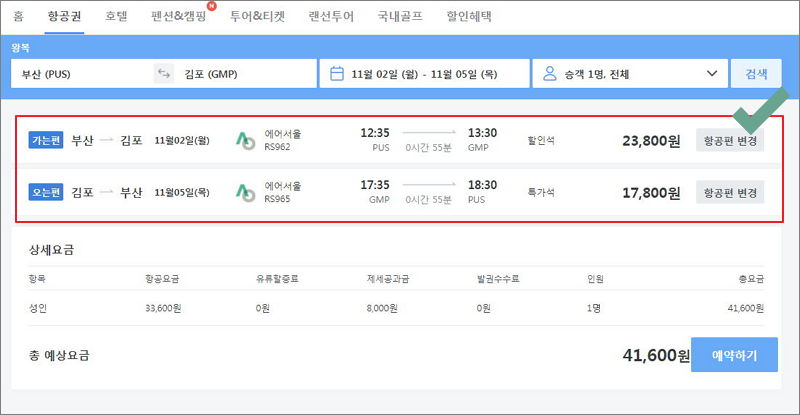Click Air Seoul logo for RS965 flight
The height and width of the screenshot is (415, 800).
[245, 192]
